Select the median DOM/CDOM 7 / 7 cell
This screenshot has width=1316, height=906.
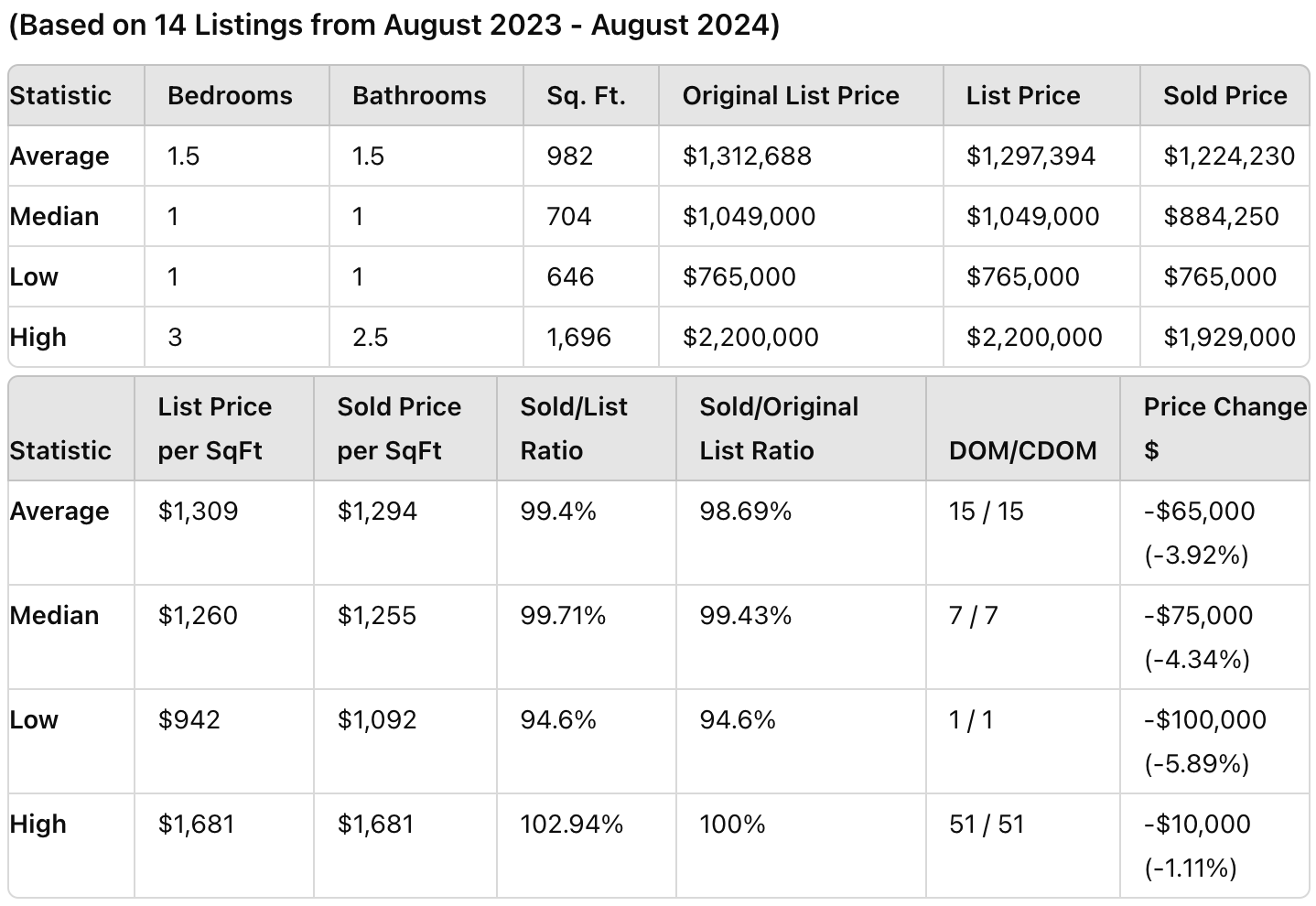(x=973, y=615)
